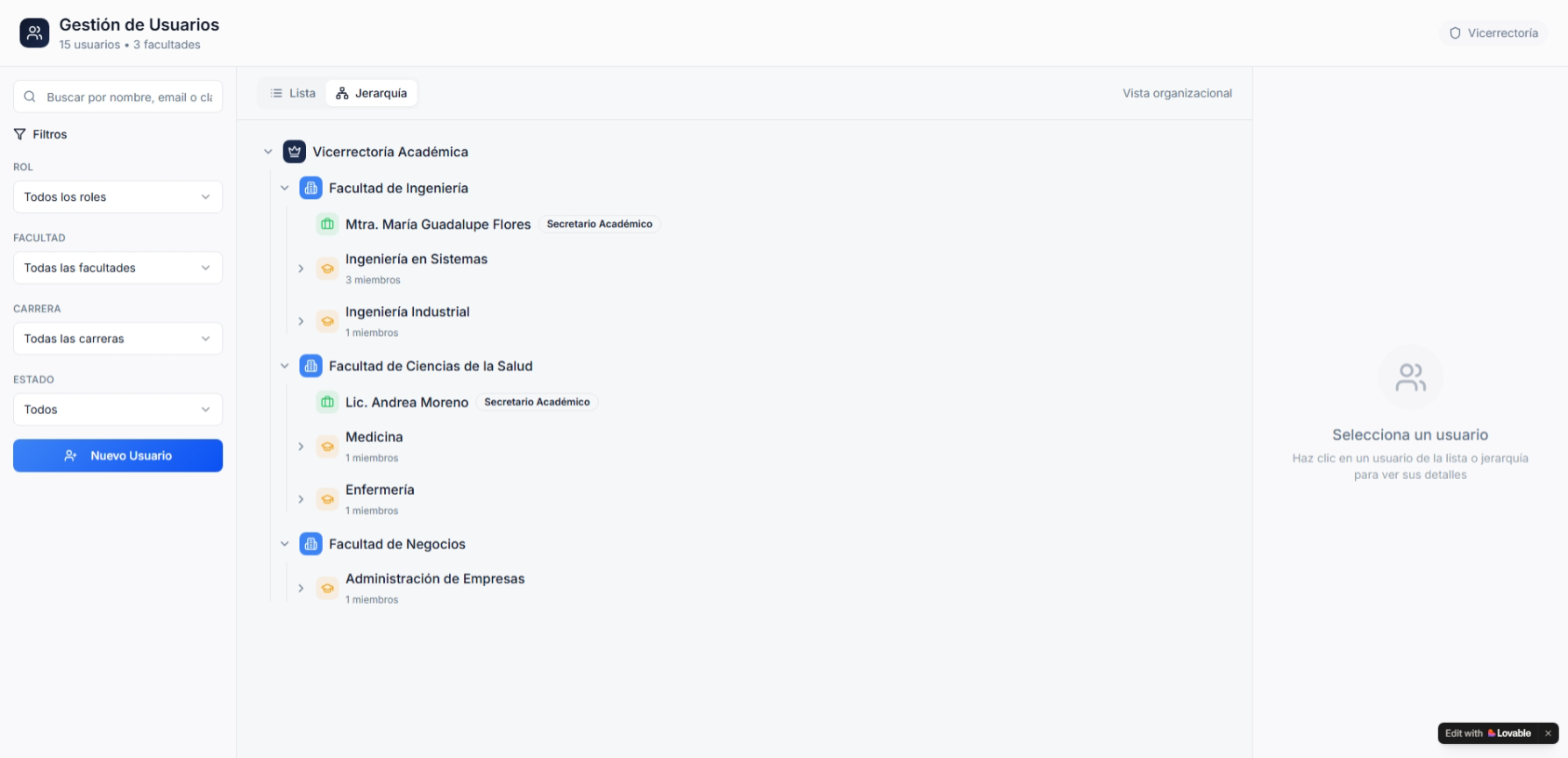Click the building icon for Facultad de Negocios
The width and height of the screenshot is (1568, 758).
click(310, 544)
